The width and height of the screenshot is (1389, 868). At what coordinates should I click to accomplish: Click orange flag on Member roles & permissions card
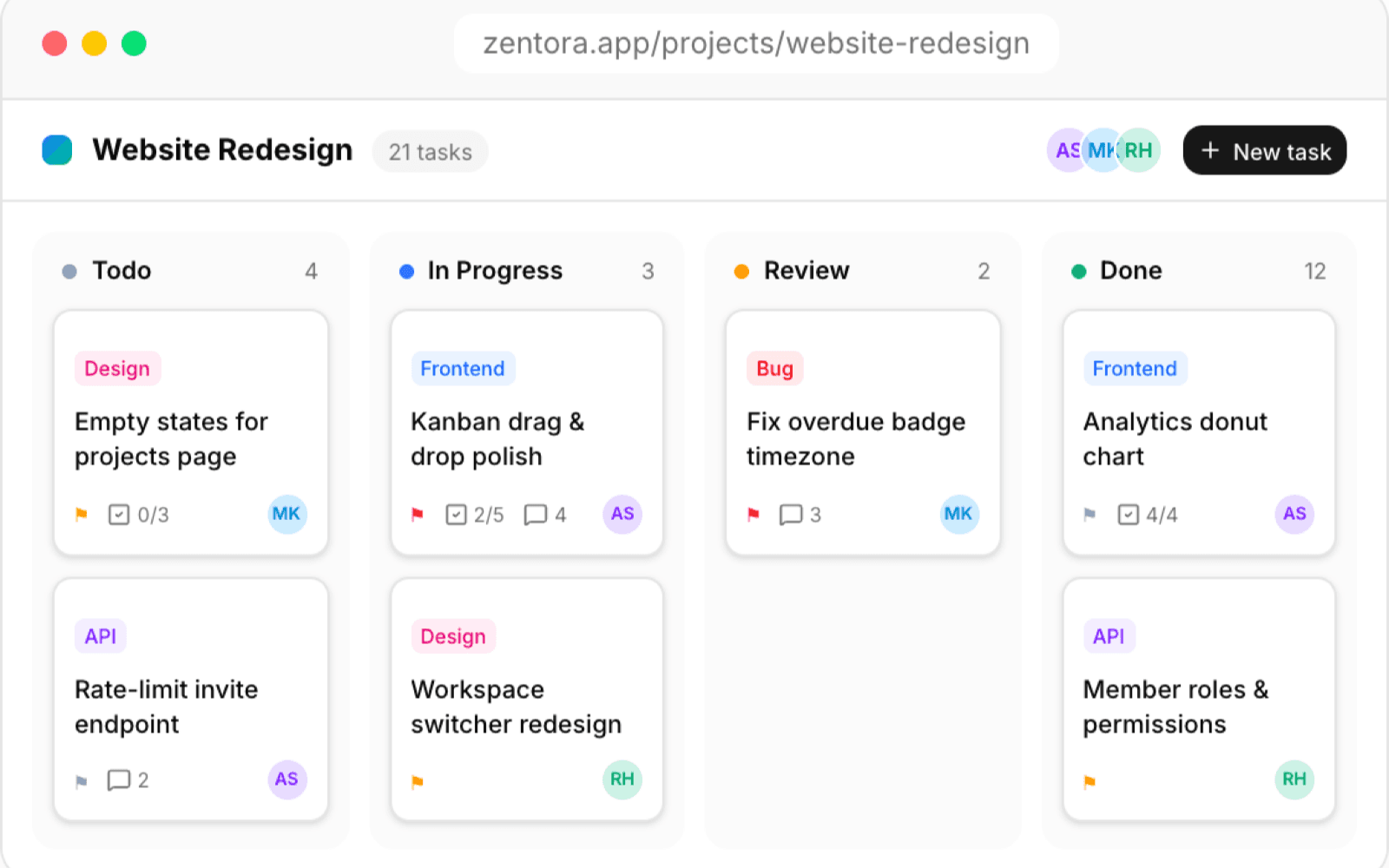coord(1089,782)
